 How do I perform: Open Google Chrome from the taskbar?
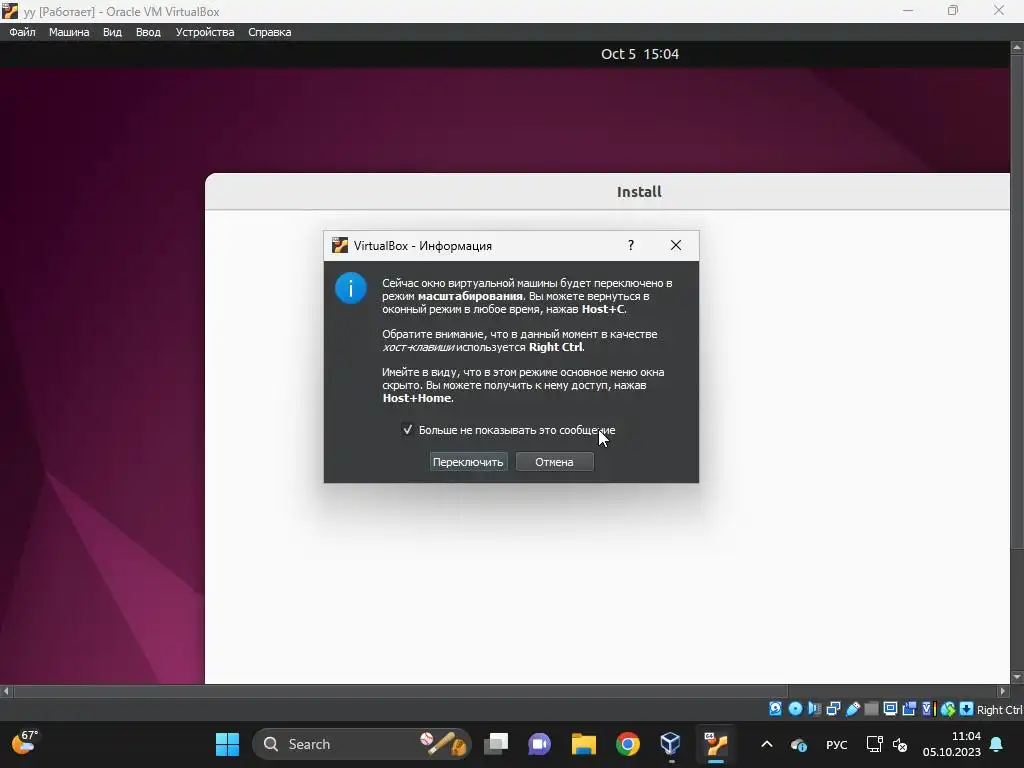[628, 744]
